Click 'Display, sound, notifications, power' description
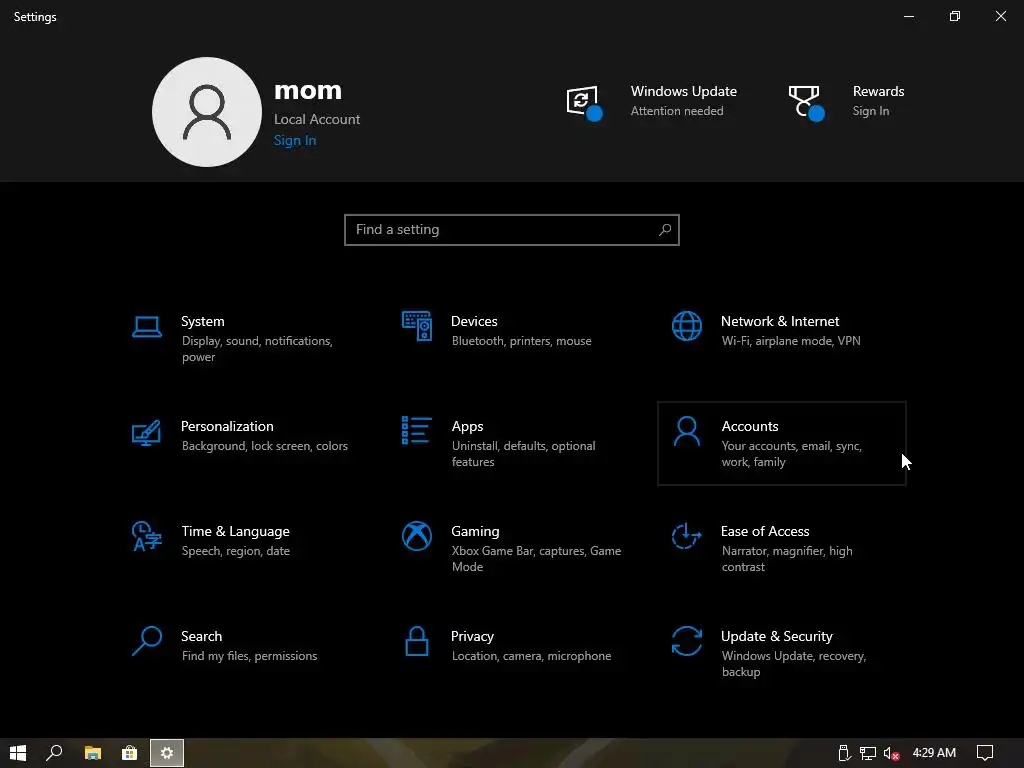Screen dimensions: 1024x768 257,349
